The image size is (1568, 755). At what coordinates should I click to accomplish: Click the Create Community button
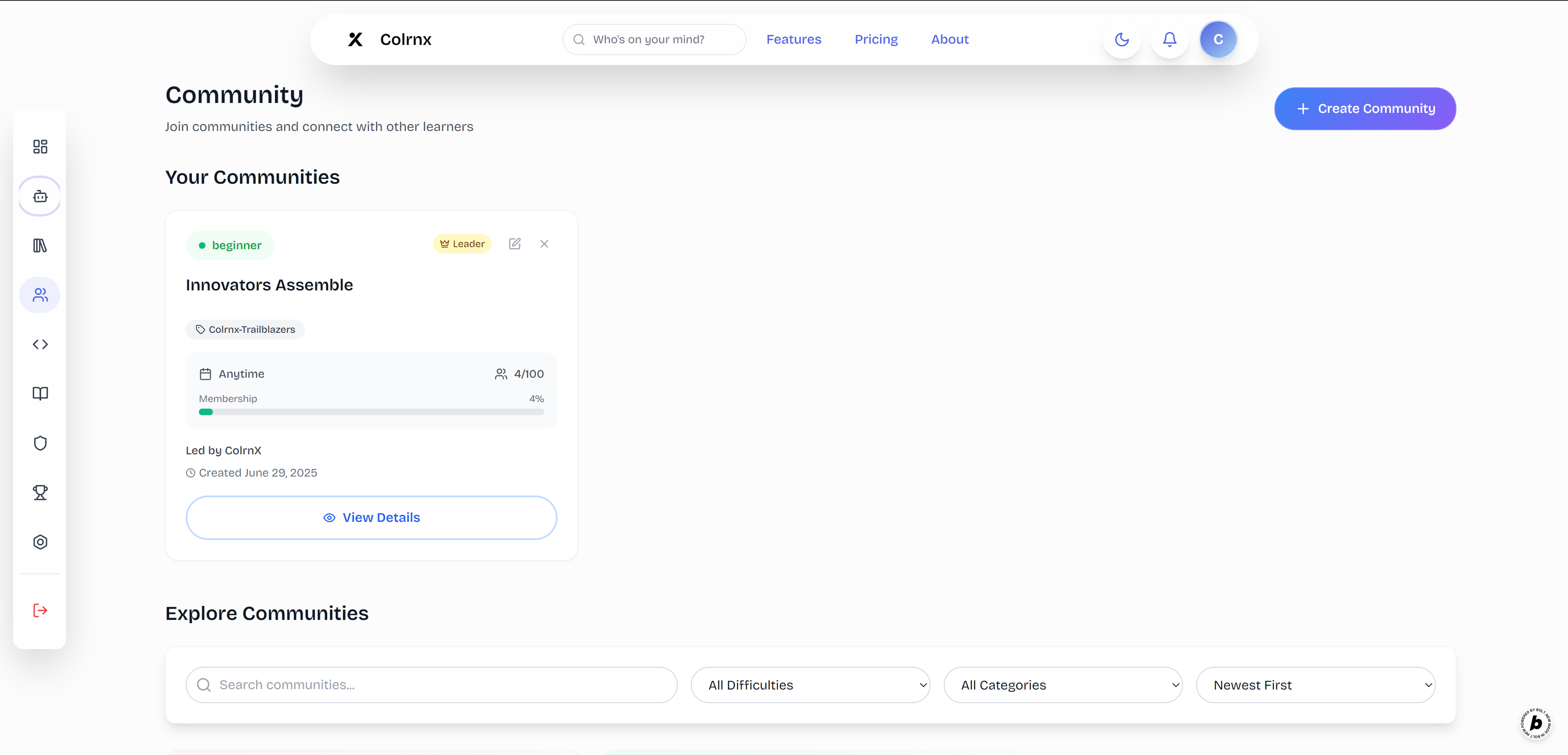coord(1365,109)
